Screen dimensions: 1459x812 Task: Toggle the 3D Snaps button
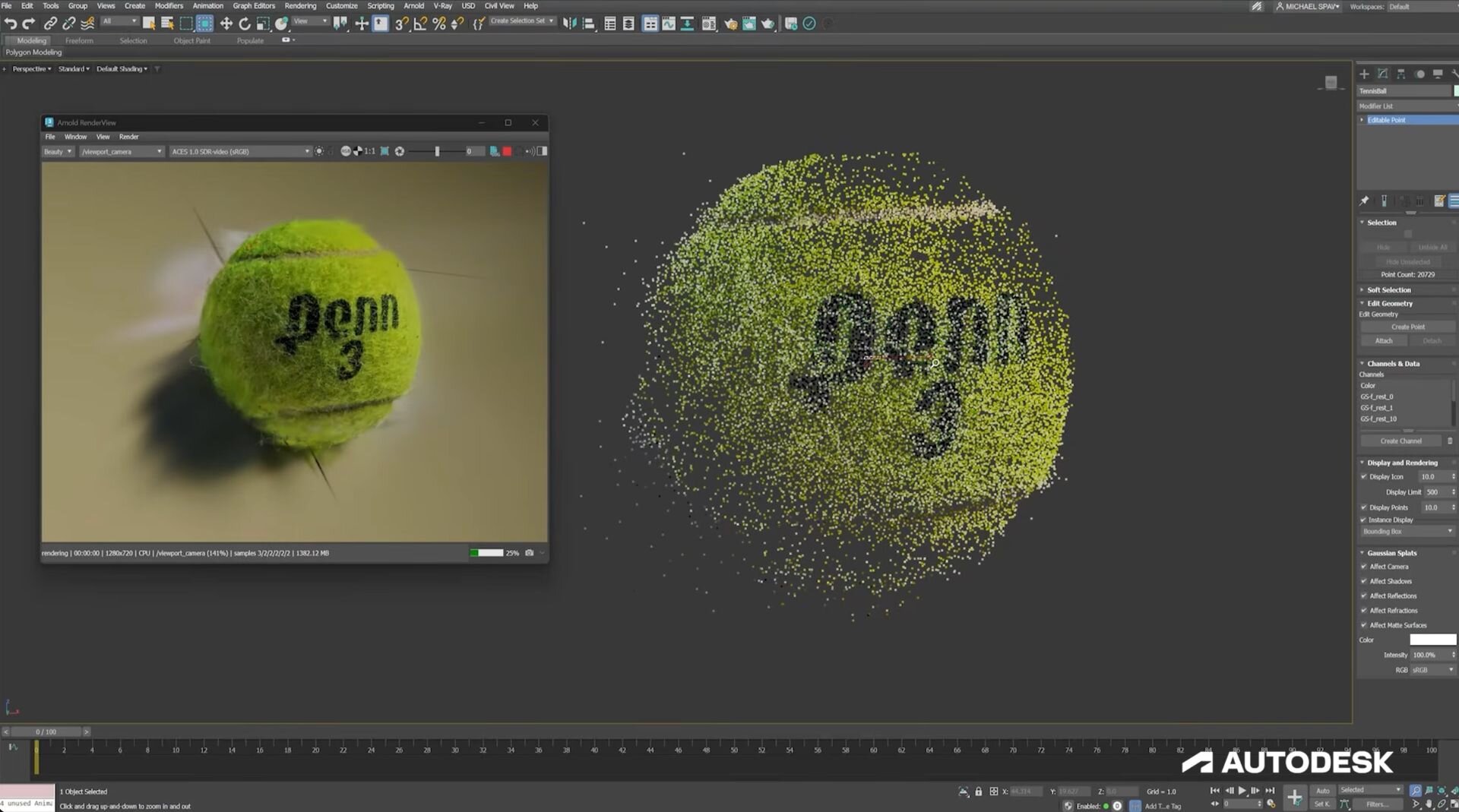click(x=402, y=24)
